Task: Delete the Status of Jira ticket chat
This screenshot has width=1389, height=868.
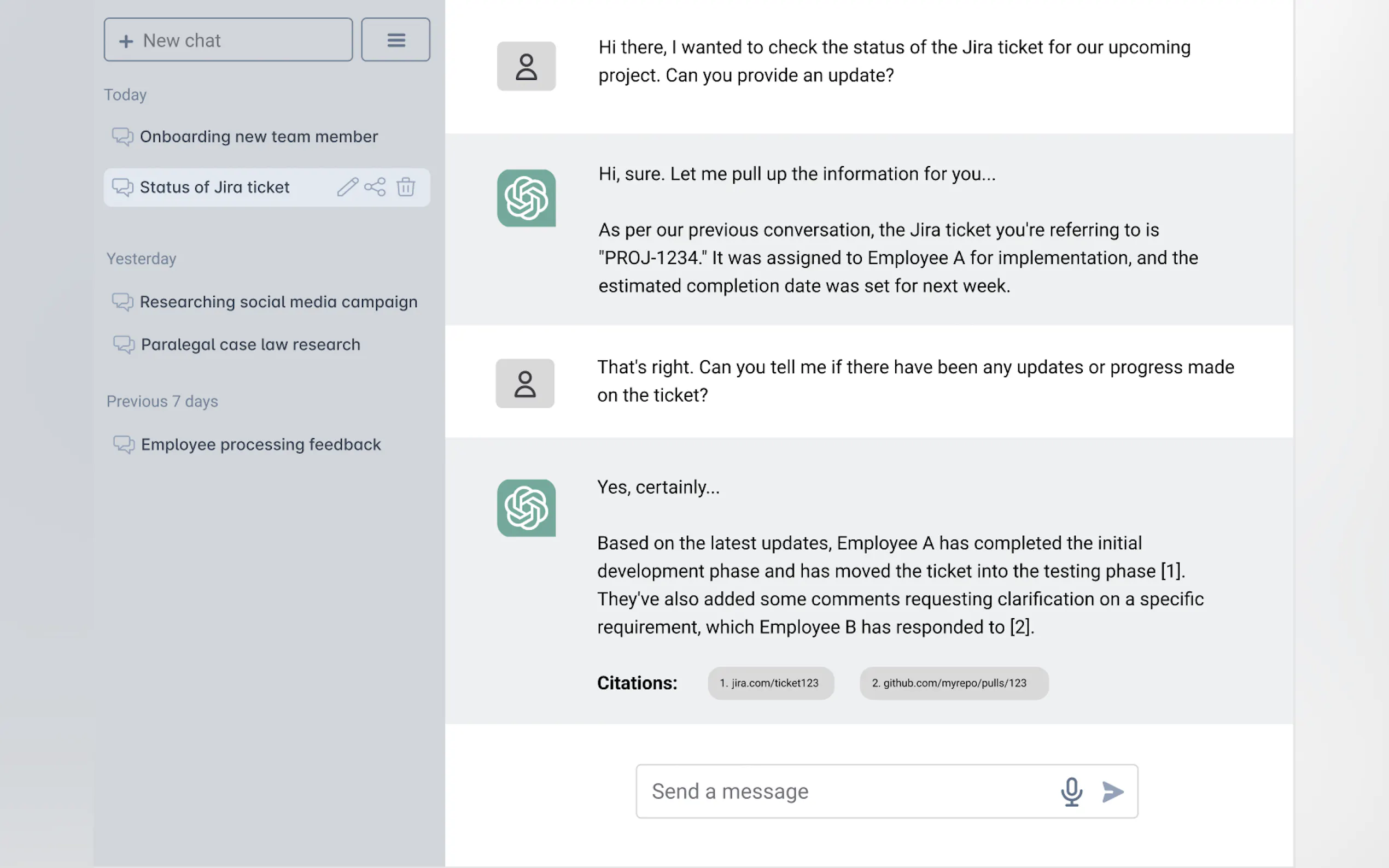Action: (x=406, y=187)
